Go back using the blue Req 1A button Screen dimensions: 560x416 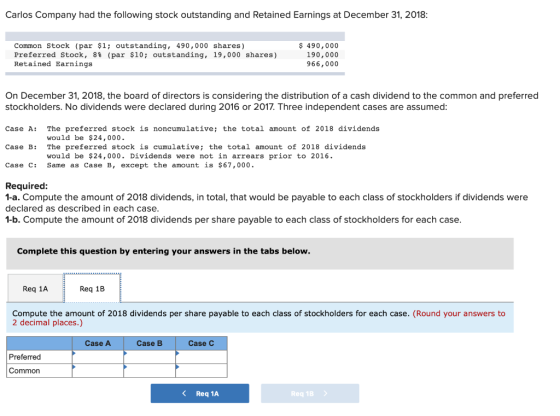click(200, 394)
